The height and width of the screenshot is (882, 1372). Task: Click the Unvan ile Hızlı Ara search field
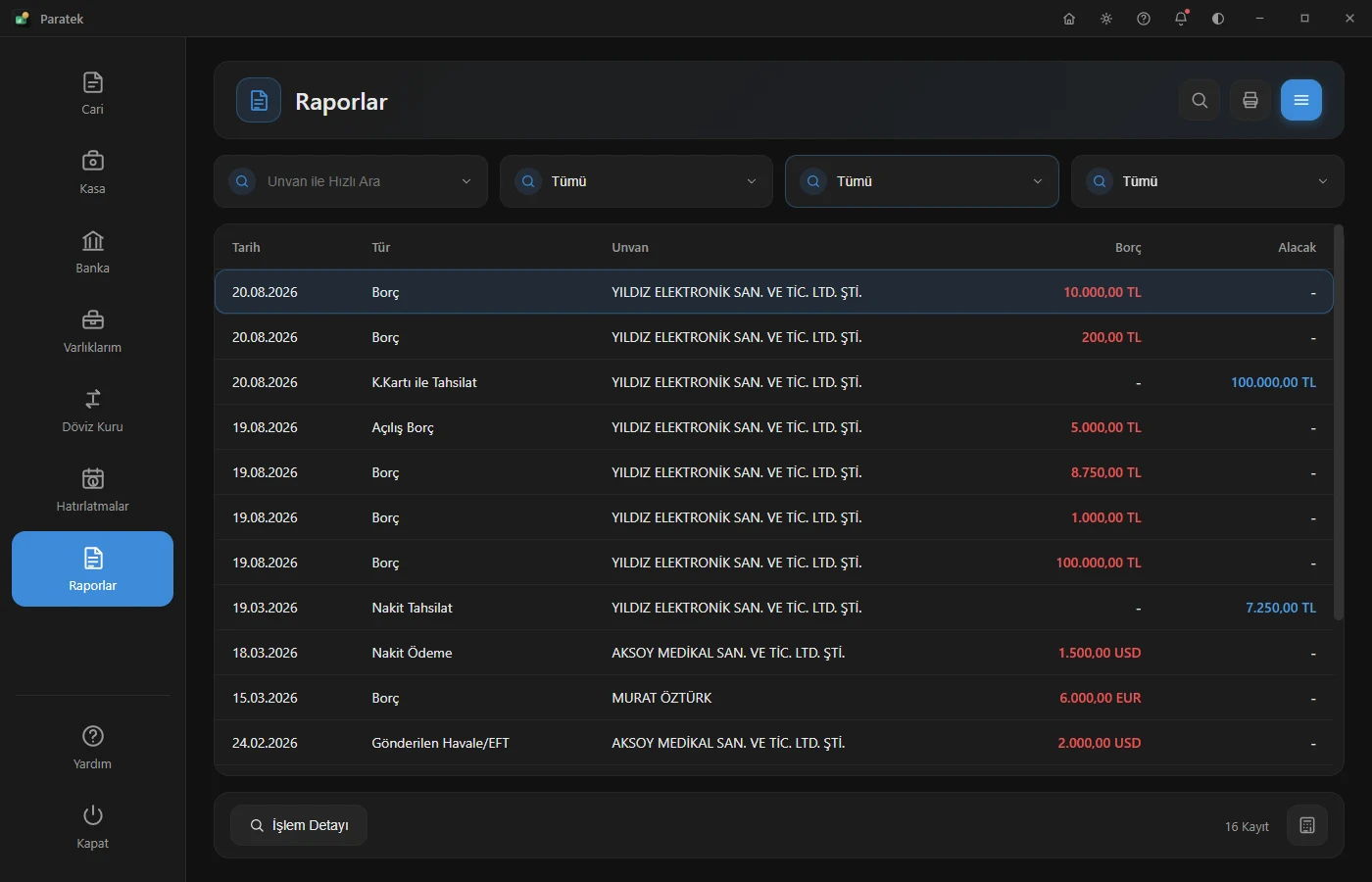(351, 181)
